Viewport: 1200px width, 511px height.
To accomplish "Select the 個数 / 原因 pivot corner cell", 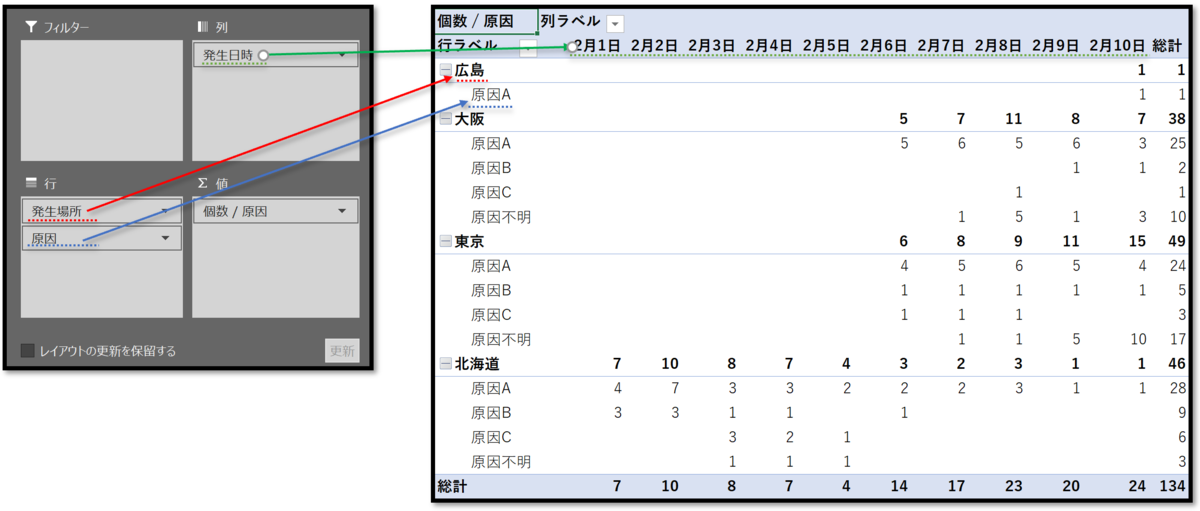I will tap(486, 21).
